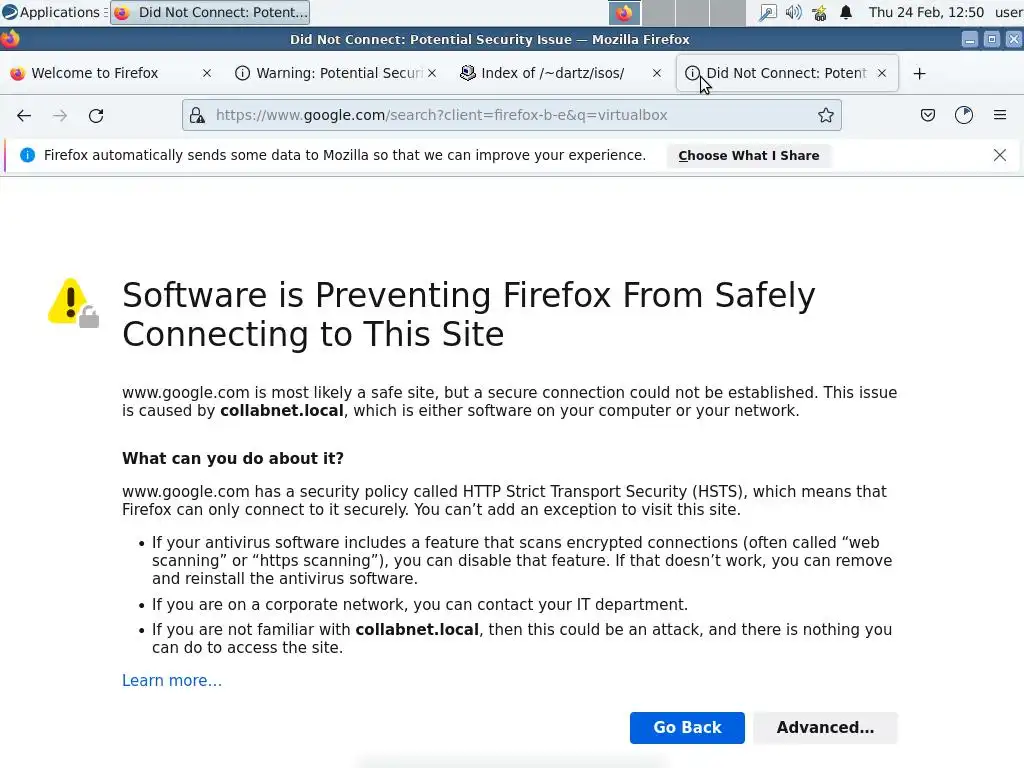
Task: Bookmark this page with the star icon
Action: 826,115
